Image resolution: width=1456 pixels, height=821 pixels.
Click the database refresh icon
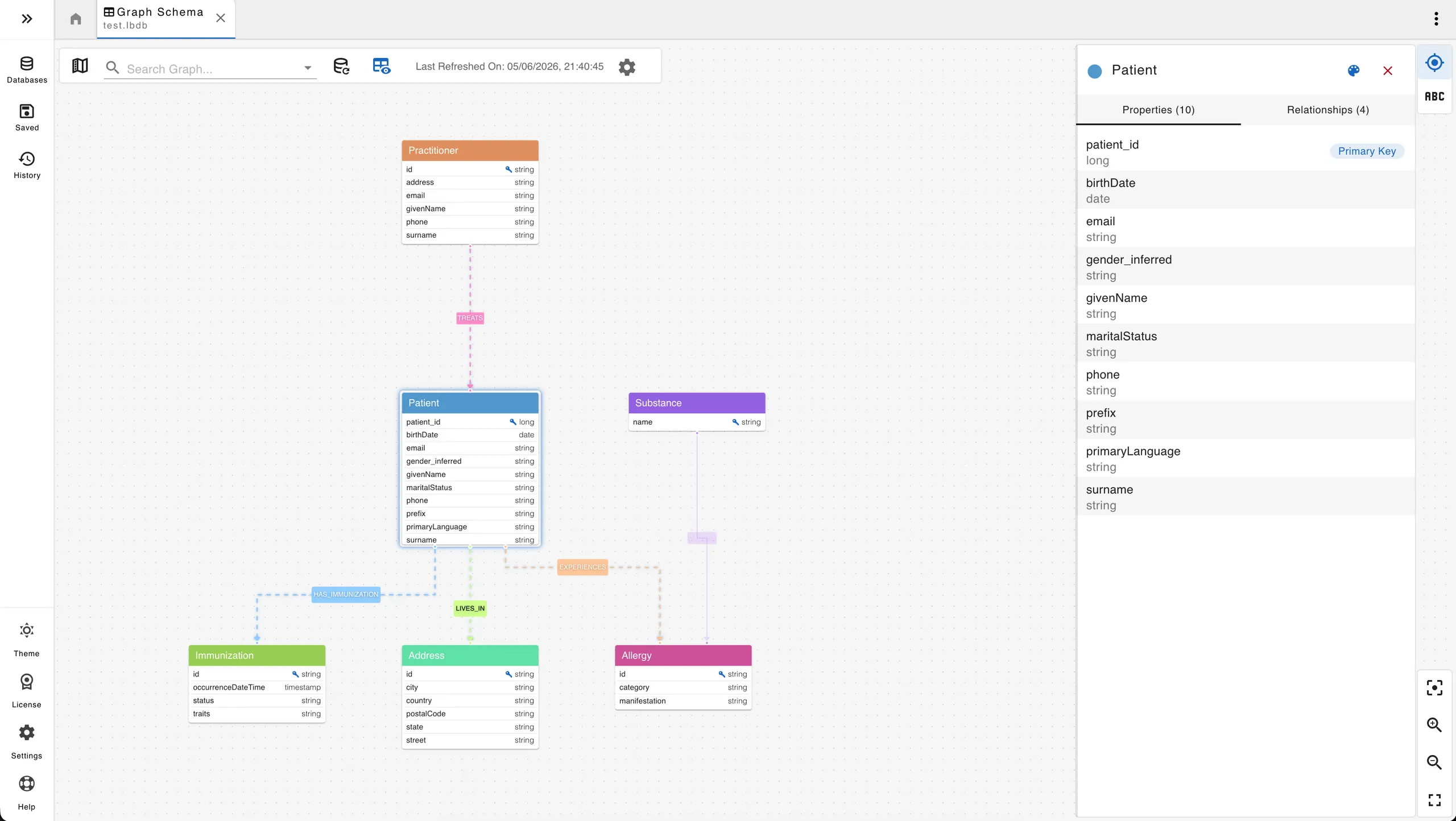coord(341,66)
